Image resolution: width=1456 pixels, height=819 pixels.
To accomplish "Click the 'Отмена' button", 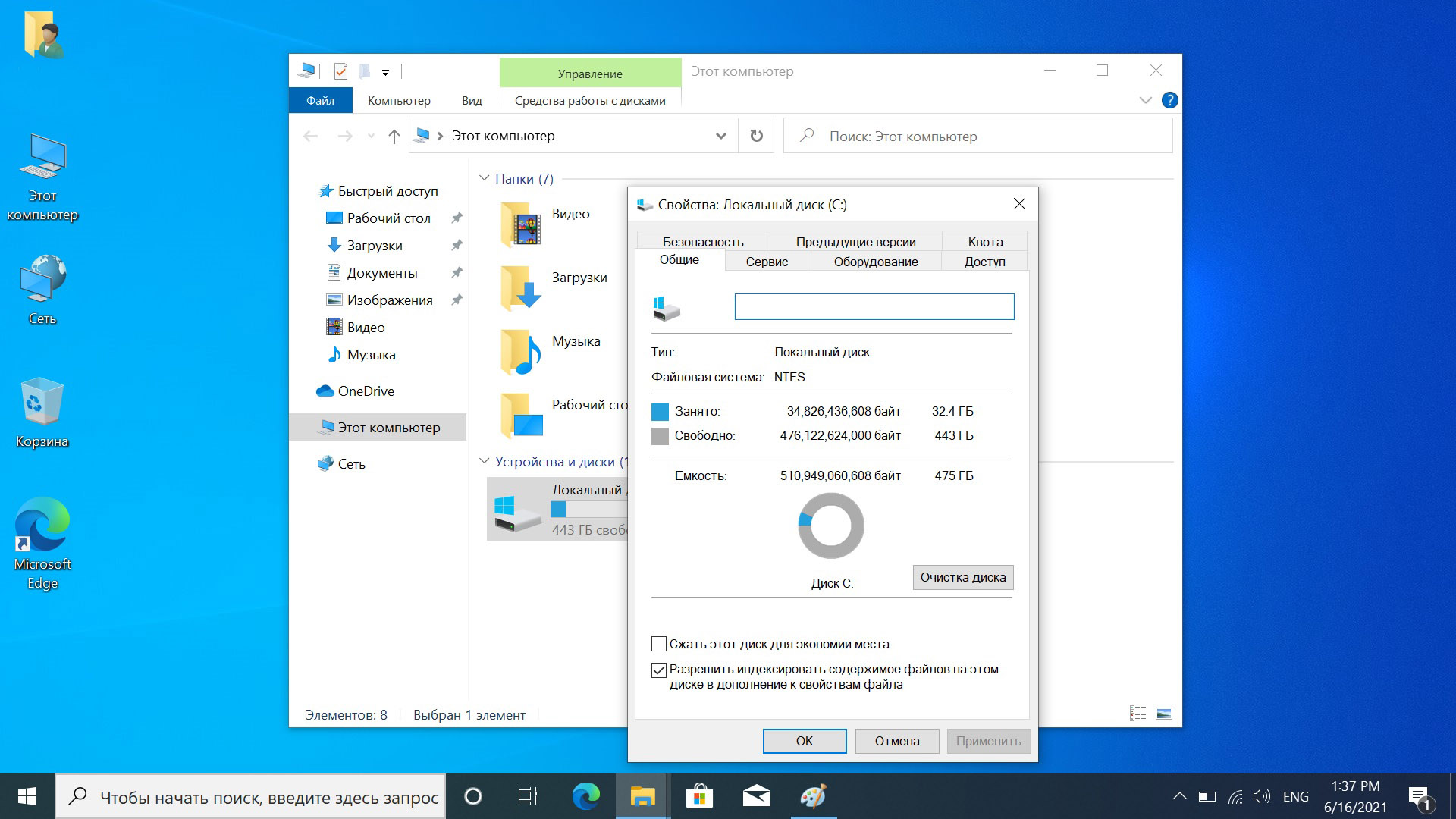I will click(x=896, y=741).
